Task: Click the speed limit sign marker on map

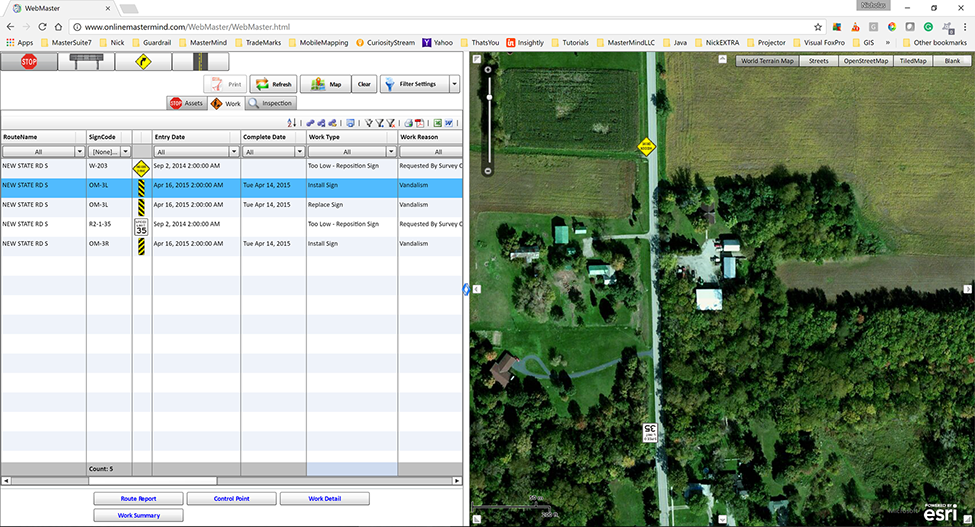Action: 649,432
